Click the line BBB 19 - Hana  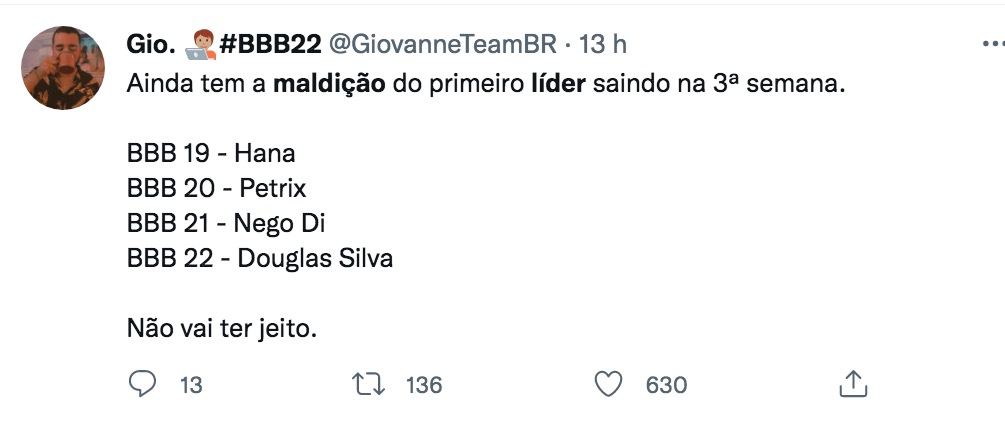[211, 155]
